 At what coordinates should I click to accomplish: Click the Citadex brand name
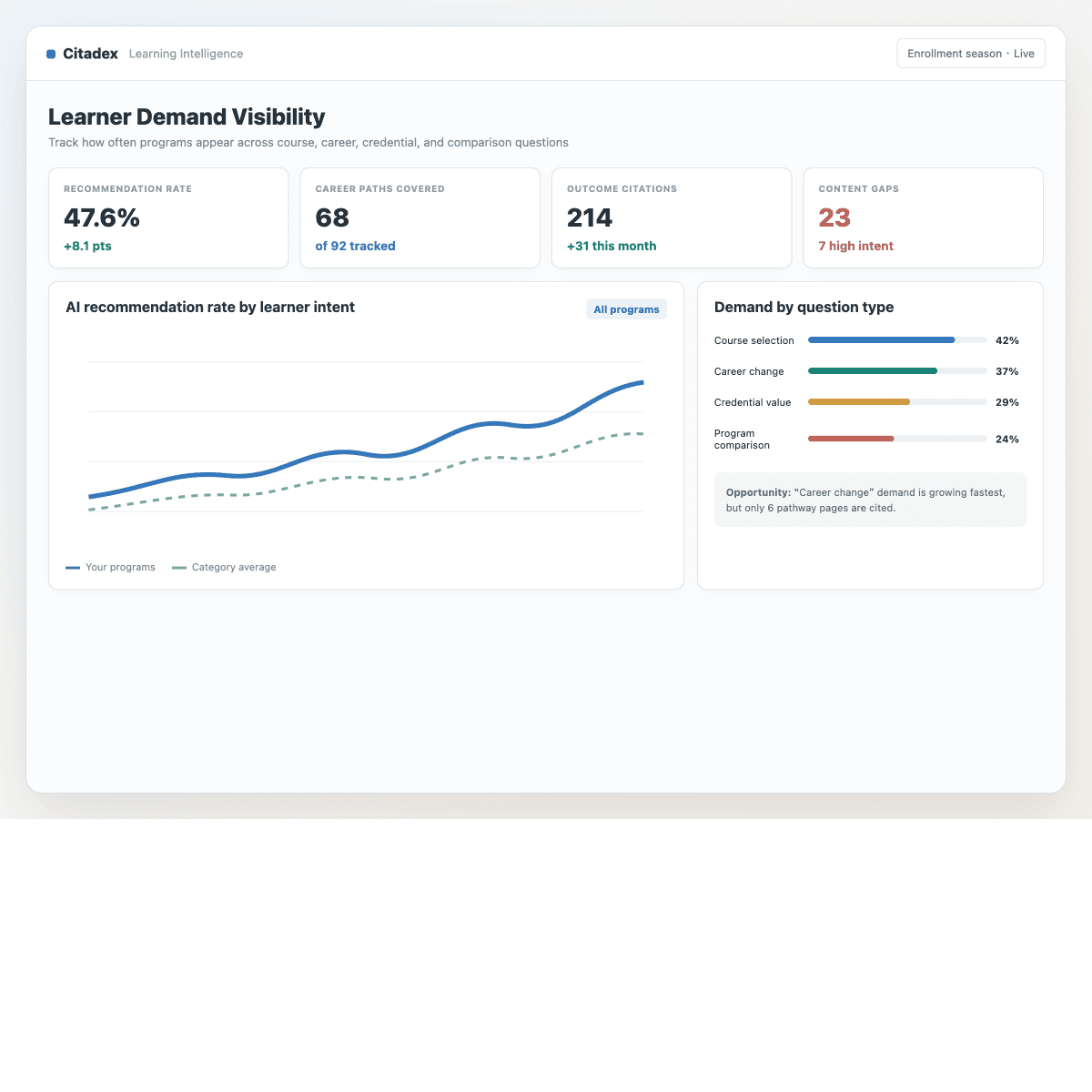tap(90, 54)
